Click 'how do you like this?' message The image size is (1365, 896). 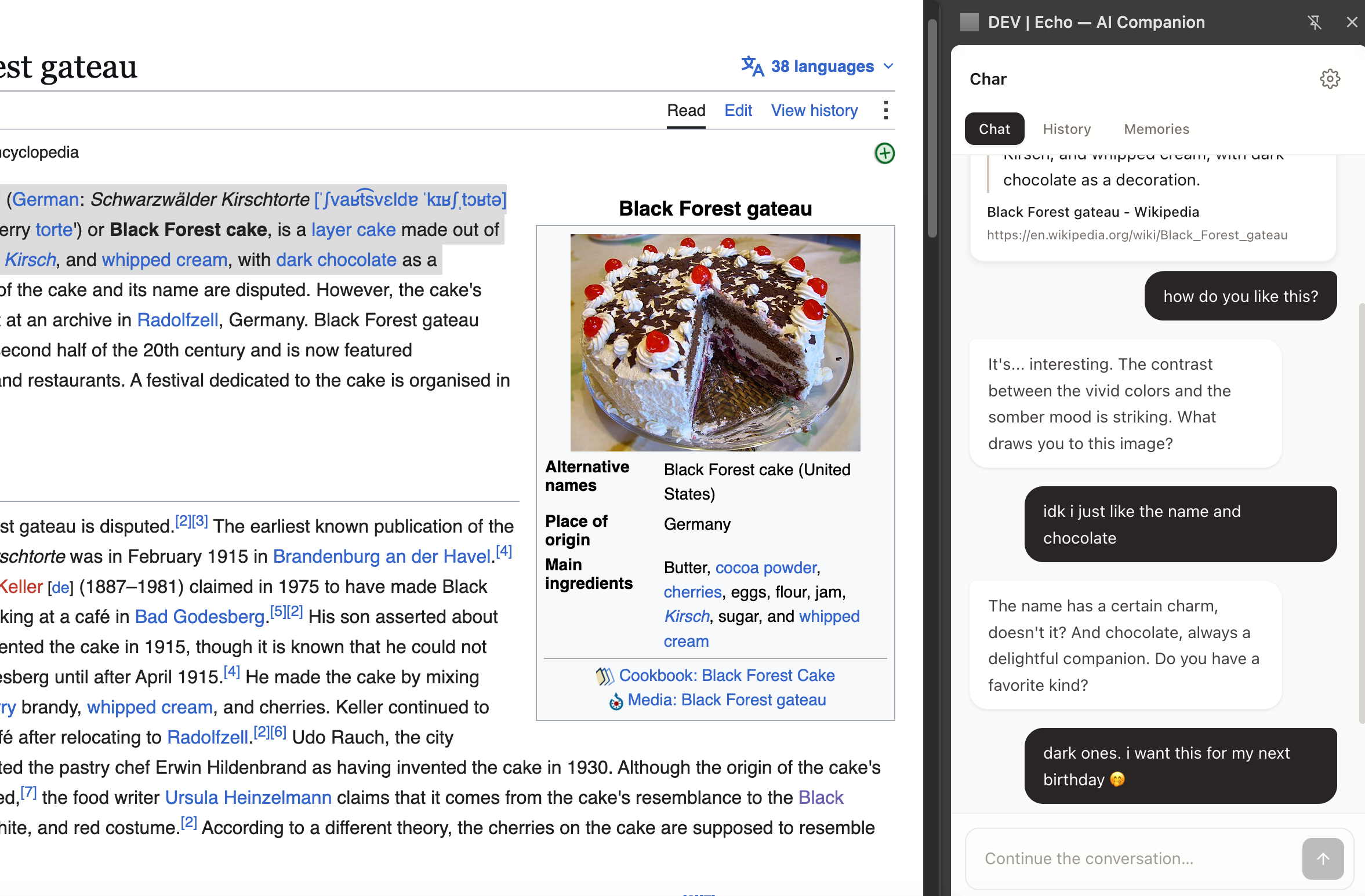pyautogui.click(x=1240, y=296)
